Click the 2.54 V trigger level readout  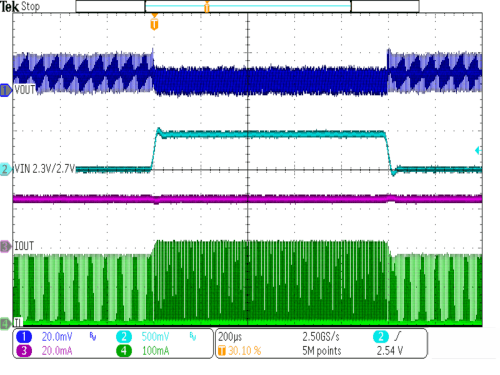[x=390, y=351]
